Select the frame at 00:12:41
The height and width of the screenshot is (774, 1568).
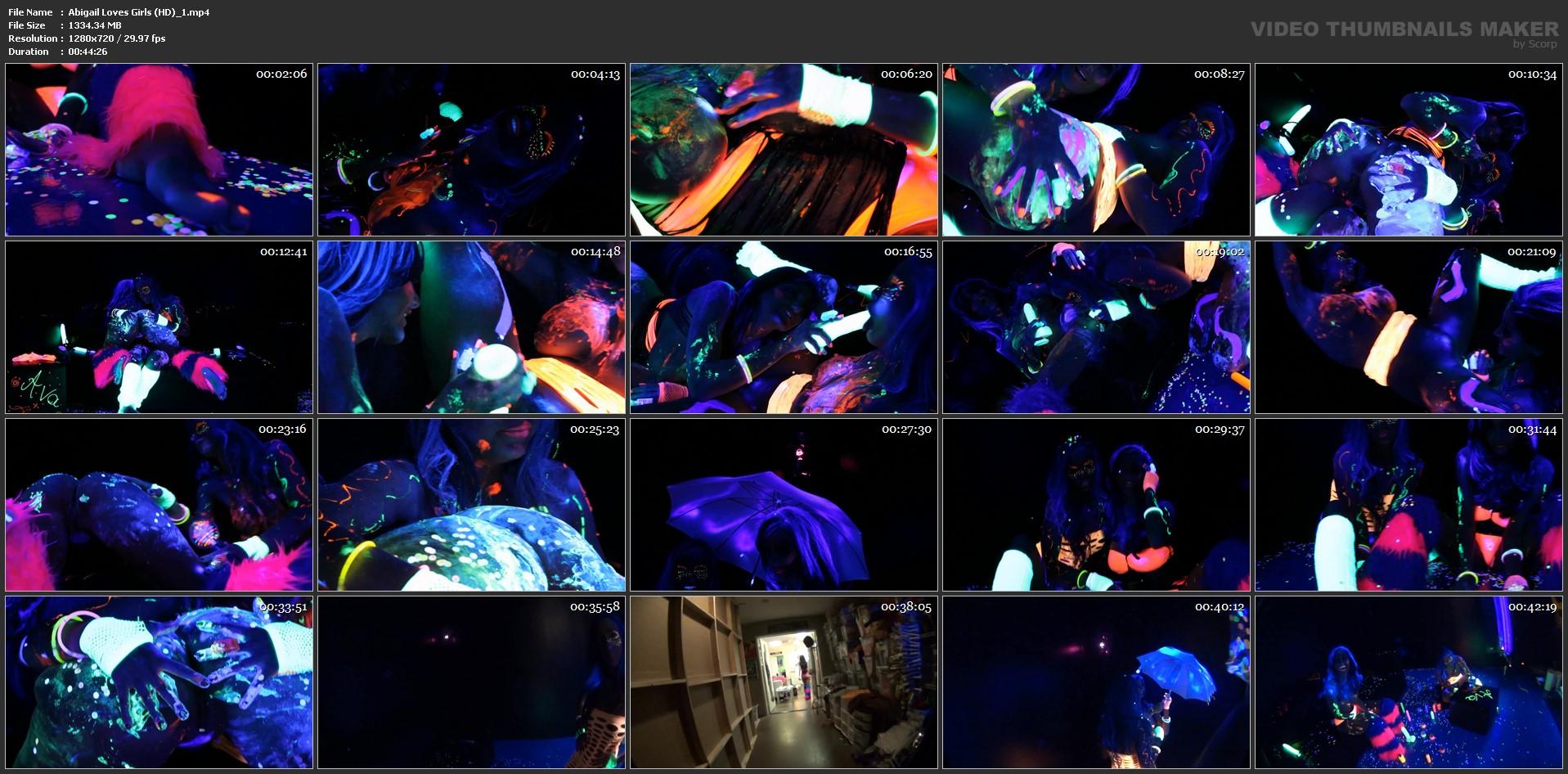coord(159,327)
